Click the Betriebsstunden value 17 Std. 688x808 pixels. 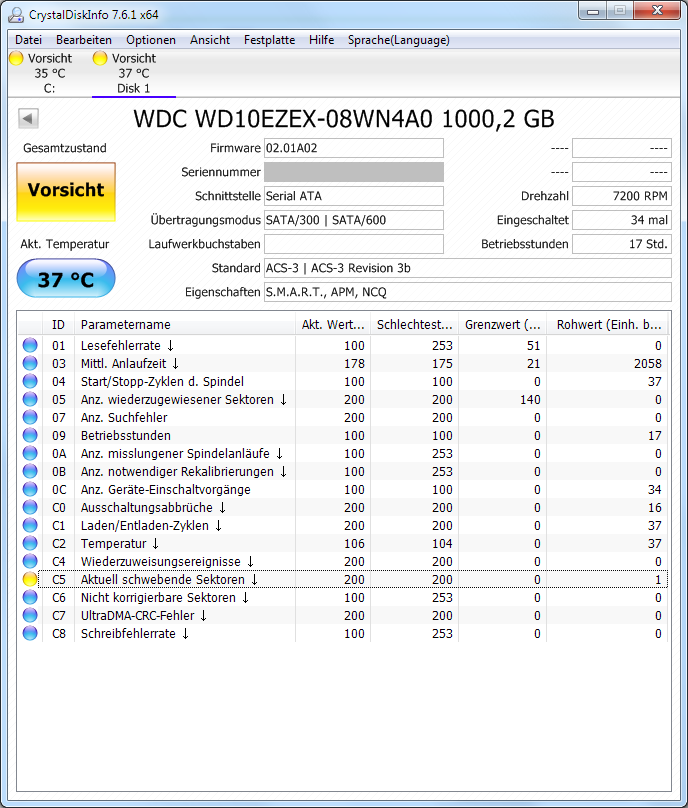pyautogui.click(x=622, y=244)
